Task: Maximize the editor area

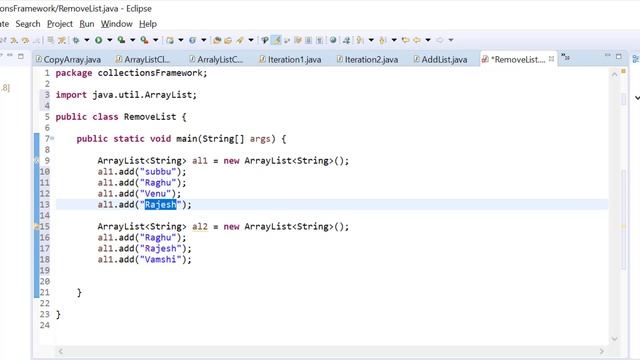Action: [619, 56]
